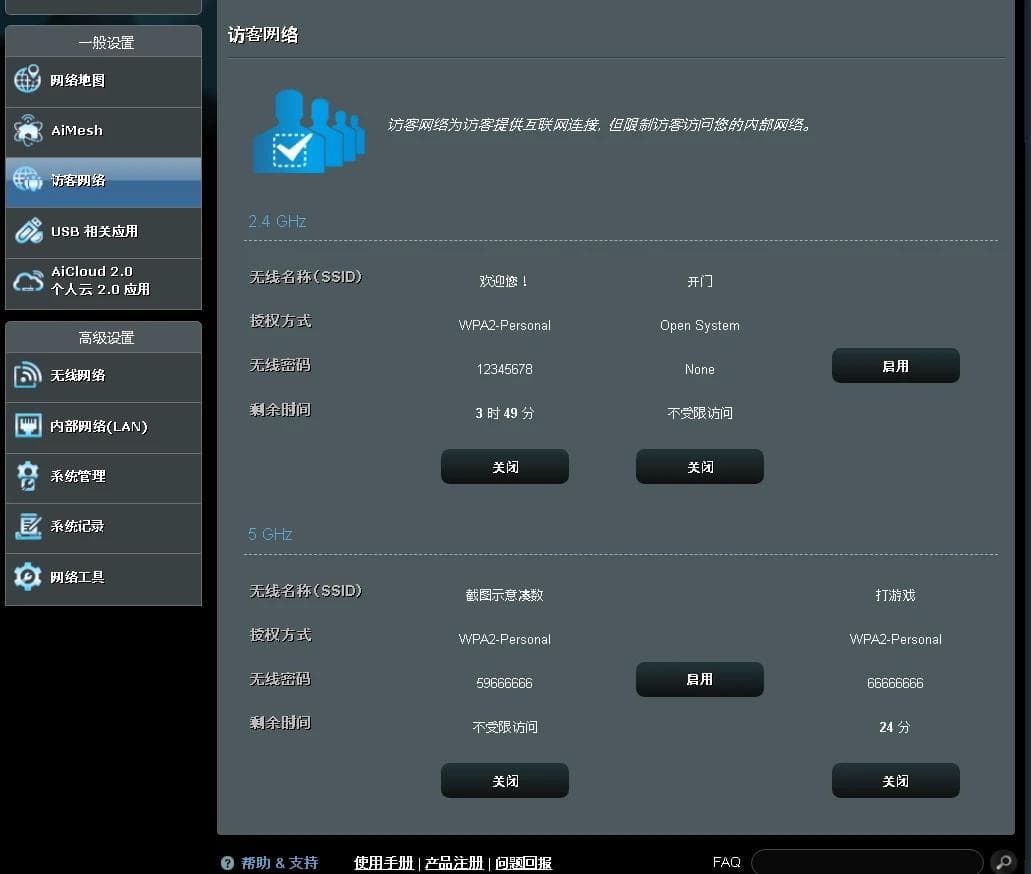Close the 欢迎您！ guest network
Screen dimensions: 1031x874
(x=505, y=467)
